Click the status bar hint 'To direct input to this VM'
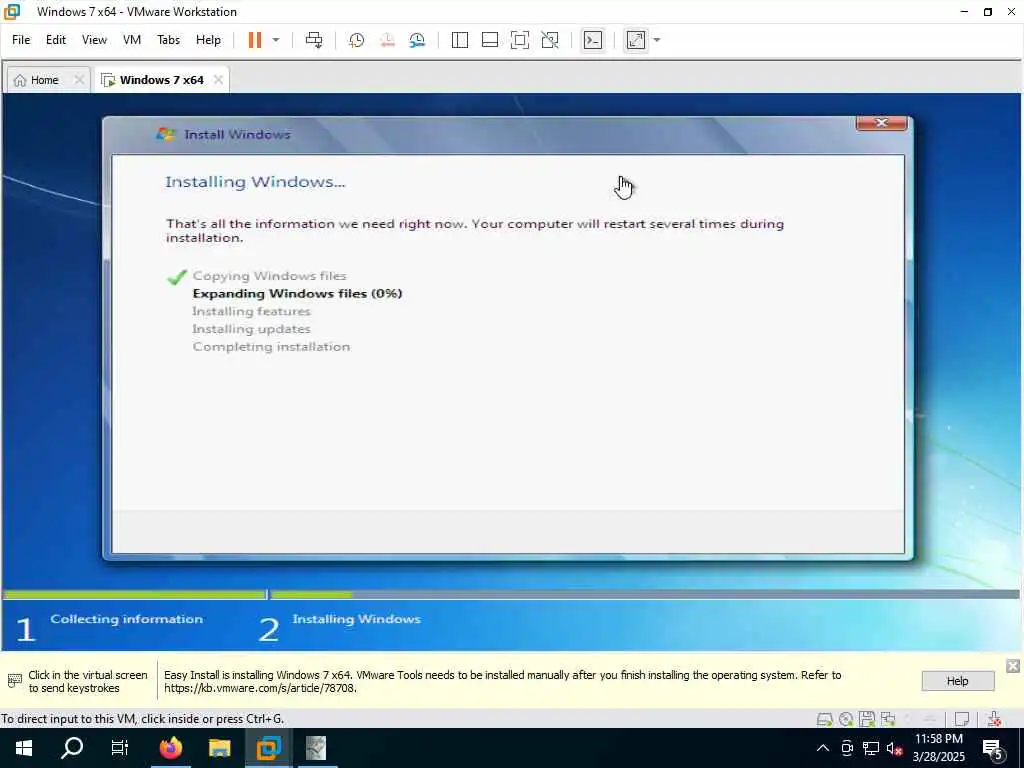 point(142,718)
